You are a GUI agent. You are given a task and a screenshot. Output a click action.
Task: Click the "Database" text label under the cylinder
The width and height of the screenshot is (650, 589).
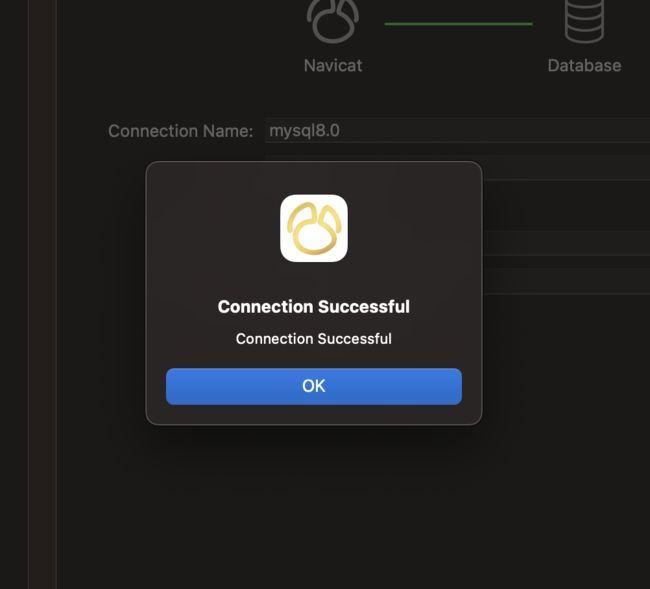tap(584, 65)
